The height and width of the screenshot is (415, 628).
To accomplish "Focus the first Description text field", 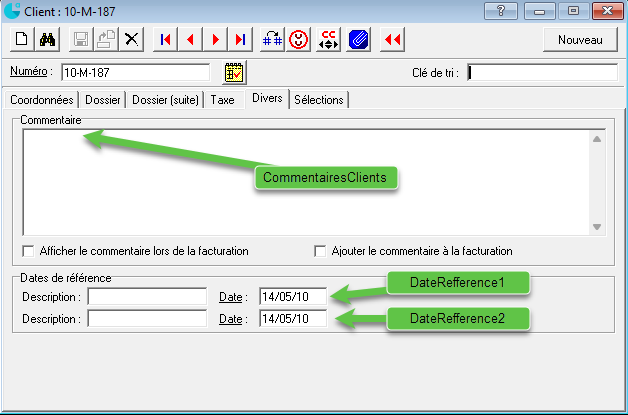I will 147,297.
